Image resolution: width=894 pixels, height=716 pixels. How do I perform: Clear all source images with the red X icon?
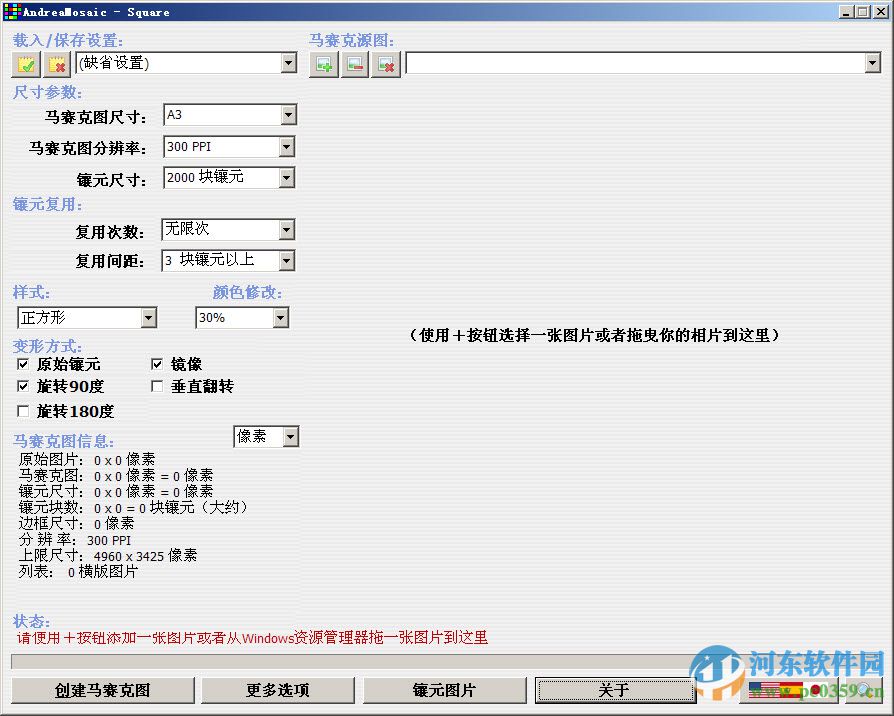[386, 63]
